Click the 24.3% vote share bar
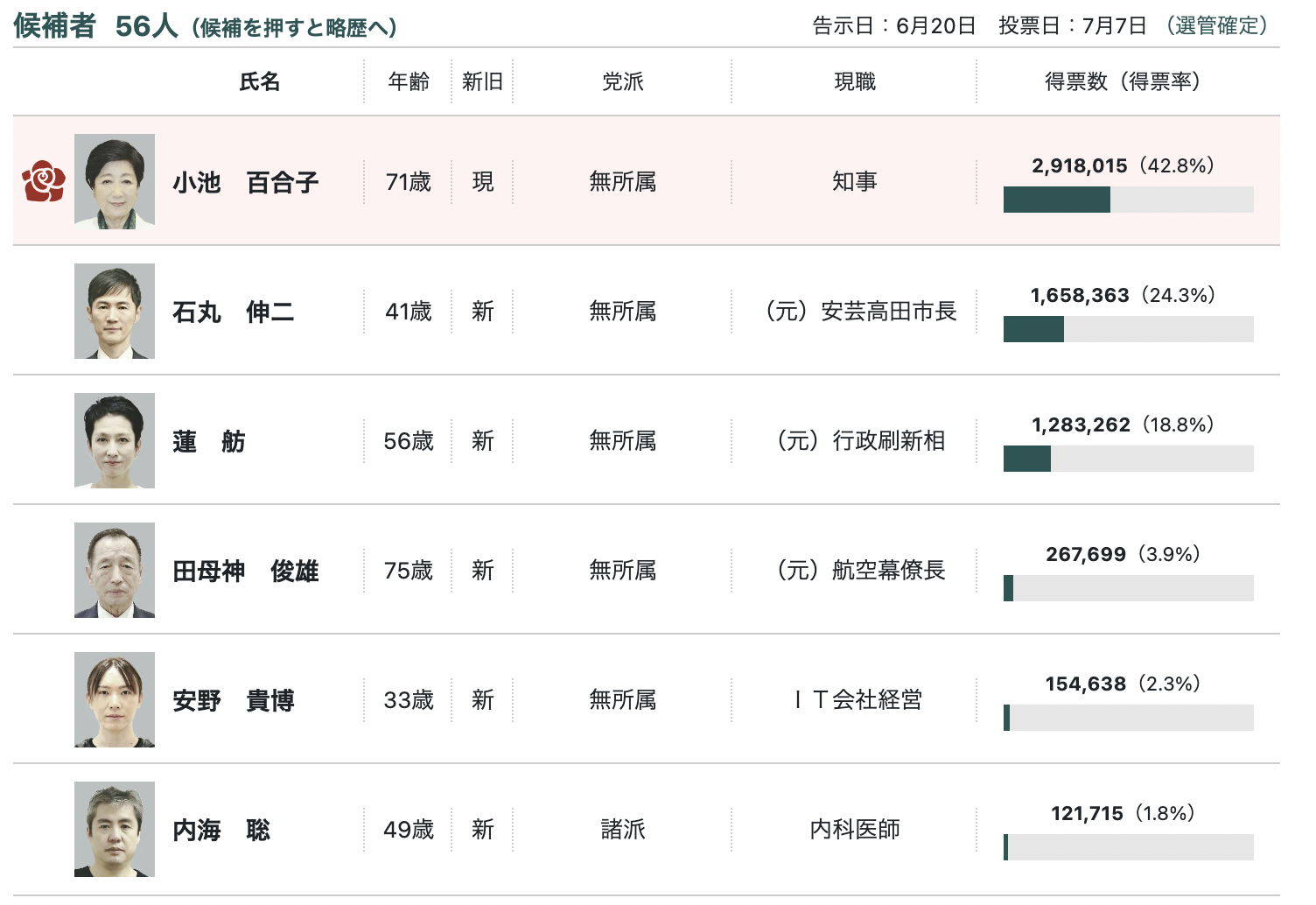This screenshot has height=905, width=1316. coord(1128,329)
